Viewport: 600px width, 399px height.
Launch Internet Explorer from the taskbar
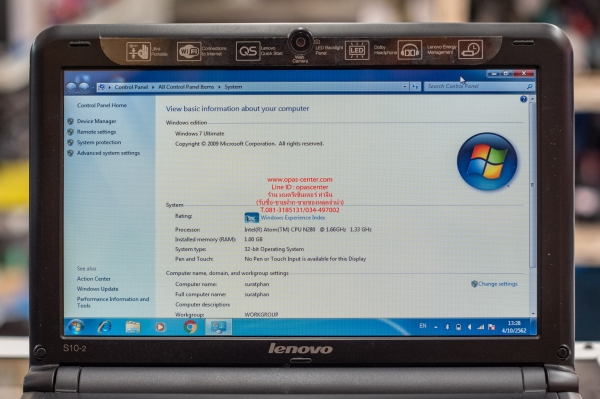pos(104,327)
